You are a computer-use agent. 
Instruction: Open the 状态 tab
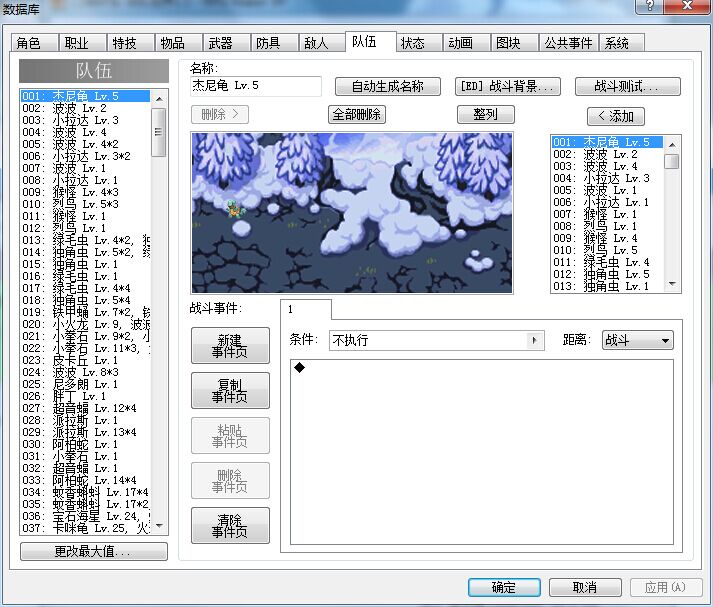click(419, 43)
